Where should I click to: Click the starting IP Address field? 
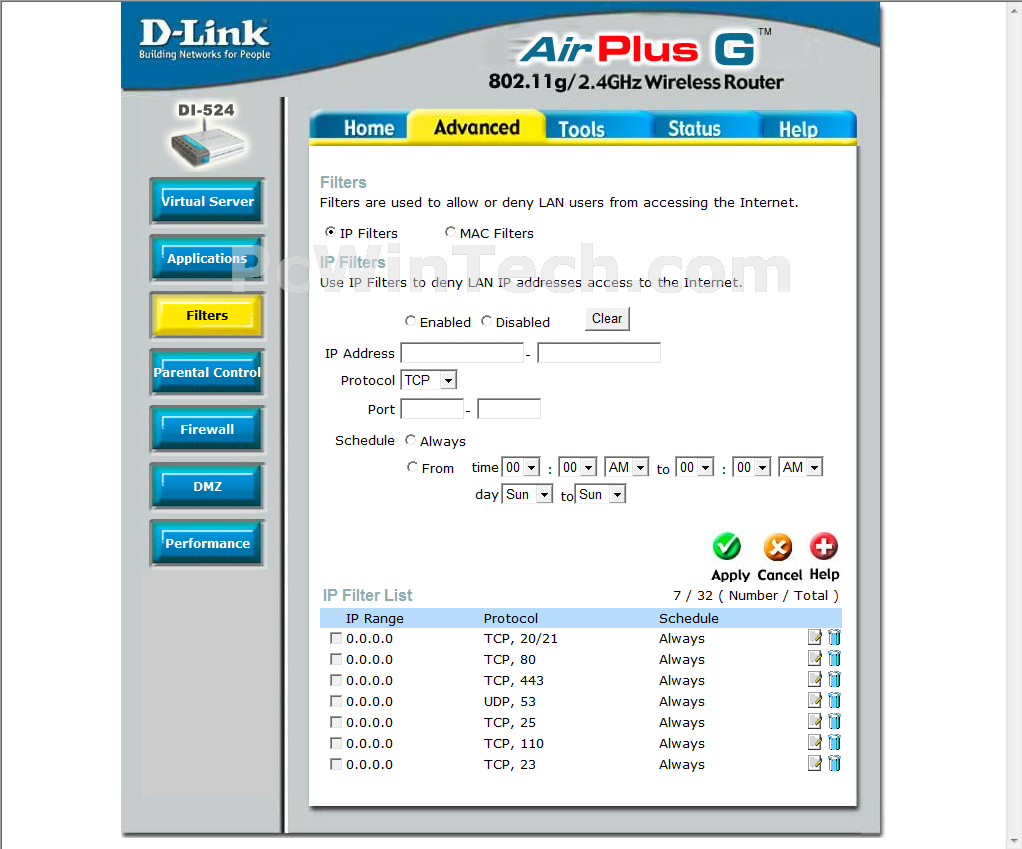(x=462, y=353)
